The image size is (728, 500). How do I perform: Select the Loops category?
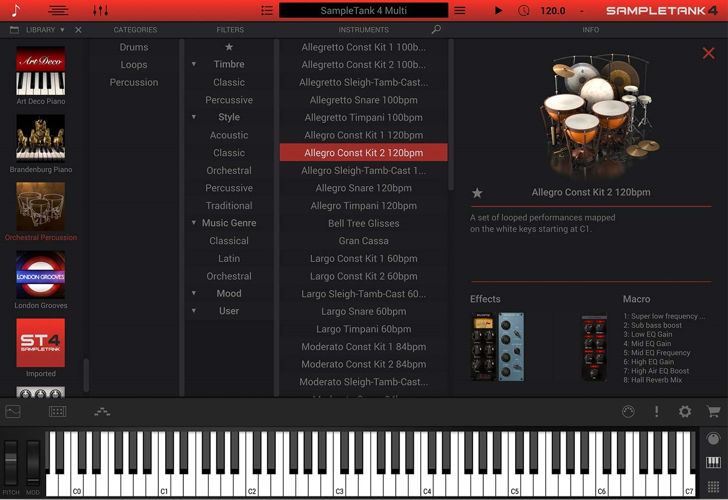(134, 65)
